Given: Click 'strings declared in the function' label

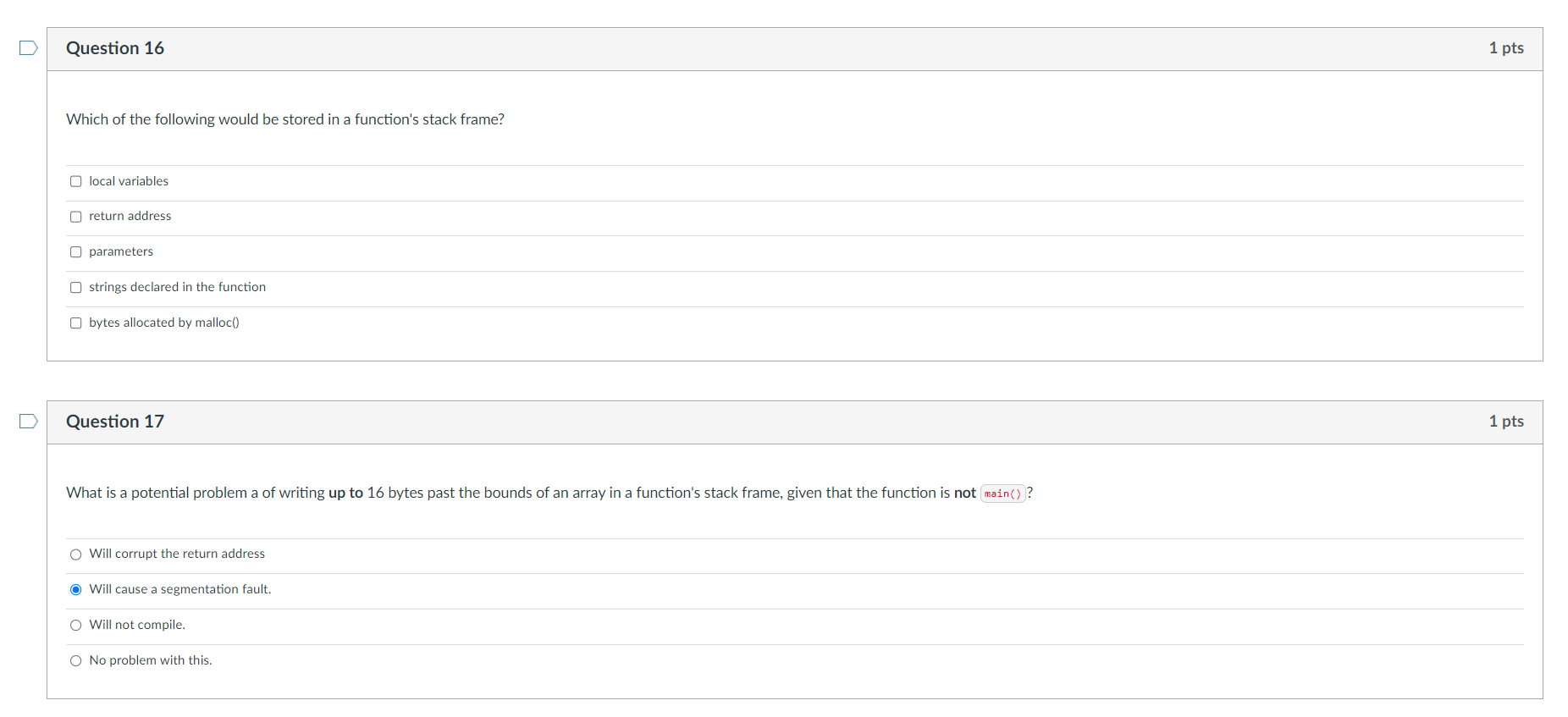Looking at the screenshot, I should coord(178,287).
